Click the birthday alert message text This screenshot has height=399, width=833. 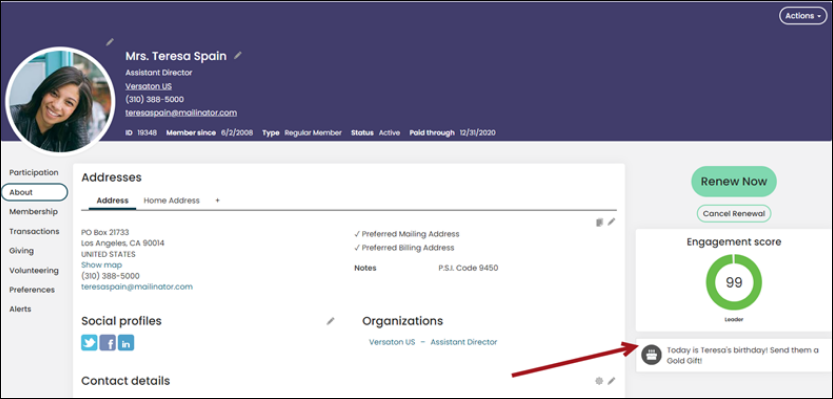743,355
